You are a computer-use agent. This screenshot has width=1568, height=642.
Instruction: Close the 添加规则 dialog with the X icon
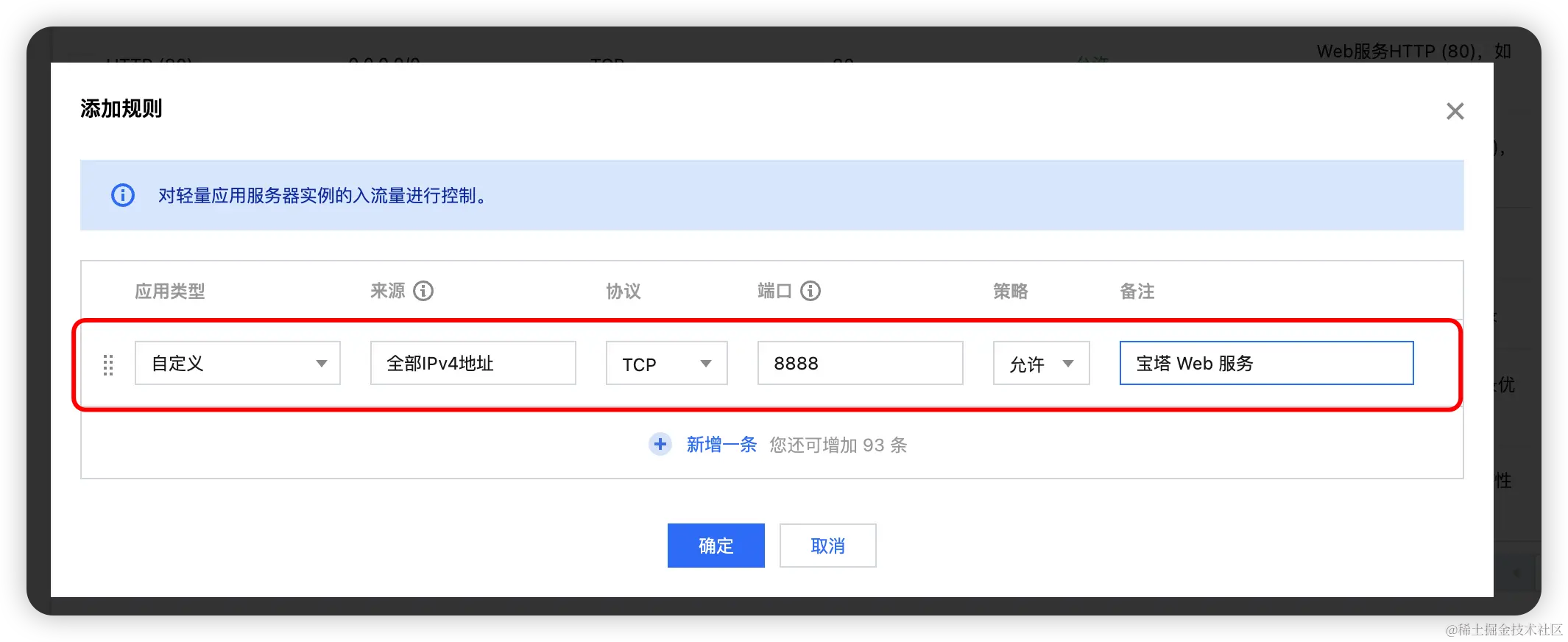(1455, 111)
